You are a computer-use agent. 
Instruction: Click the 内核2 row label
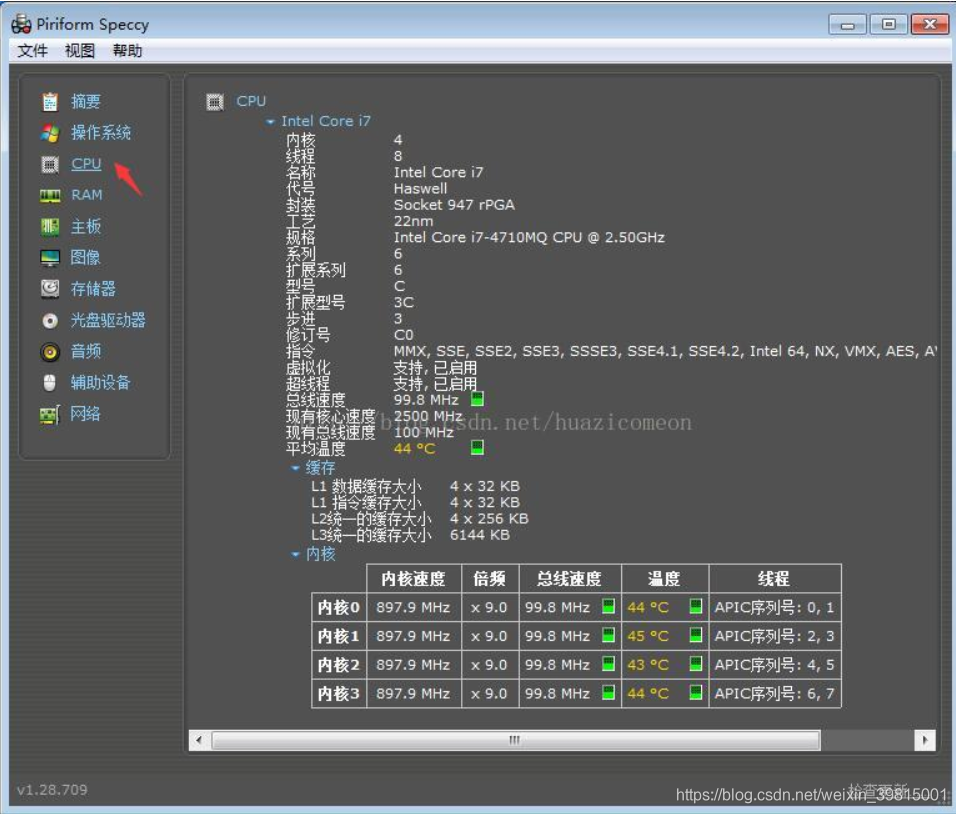(338, 665)
